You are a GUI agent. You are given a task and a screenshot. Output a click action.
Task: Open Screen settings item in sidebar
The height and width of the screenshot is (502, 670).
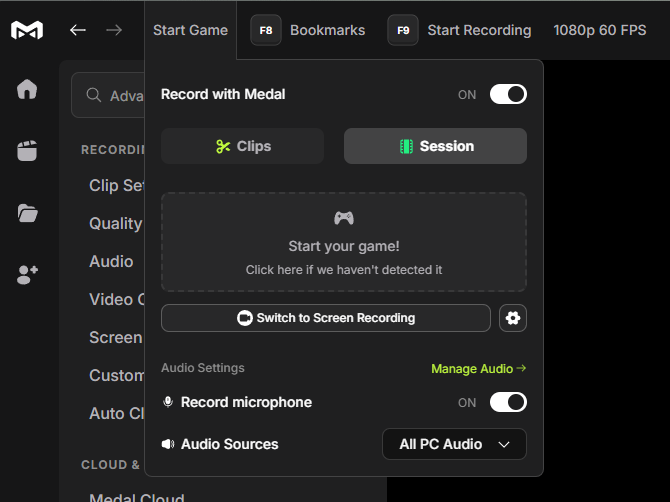click(115, 338)
